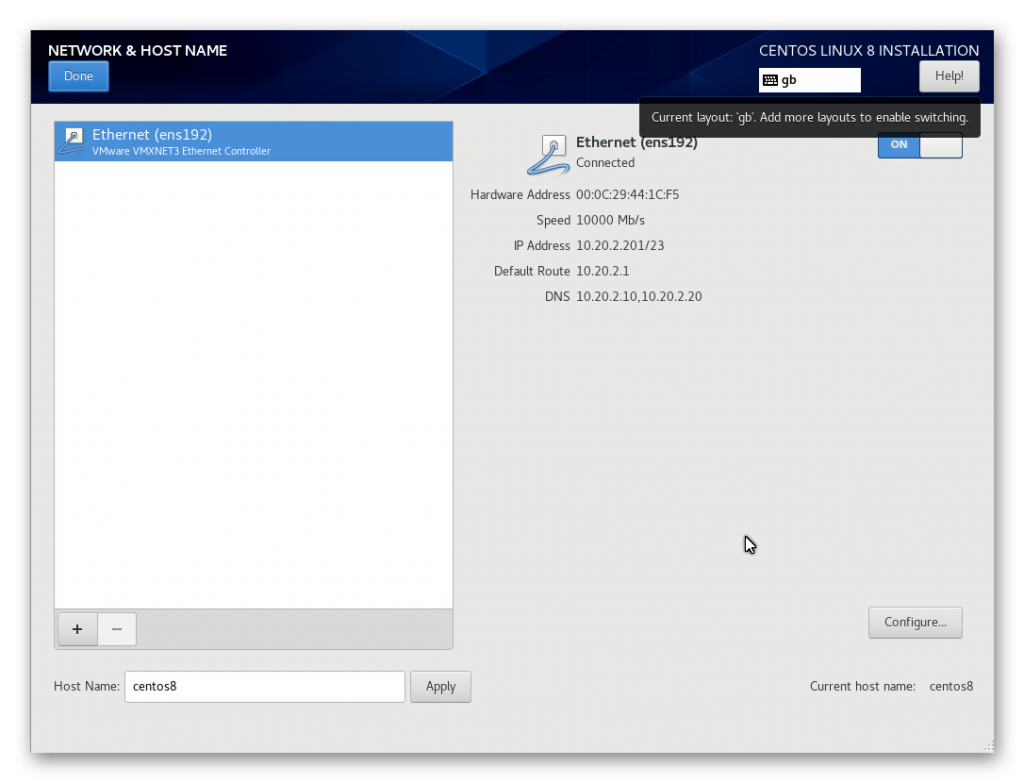
Task: Focus the Host Name input field
Action: click(x=264, y=687)
